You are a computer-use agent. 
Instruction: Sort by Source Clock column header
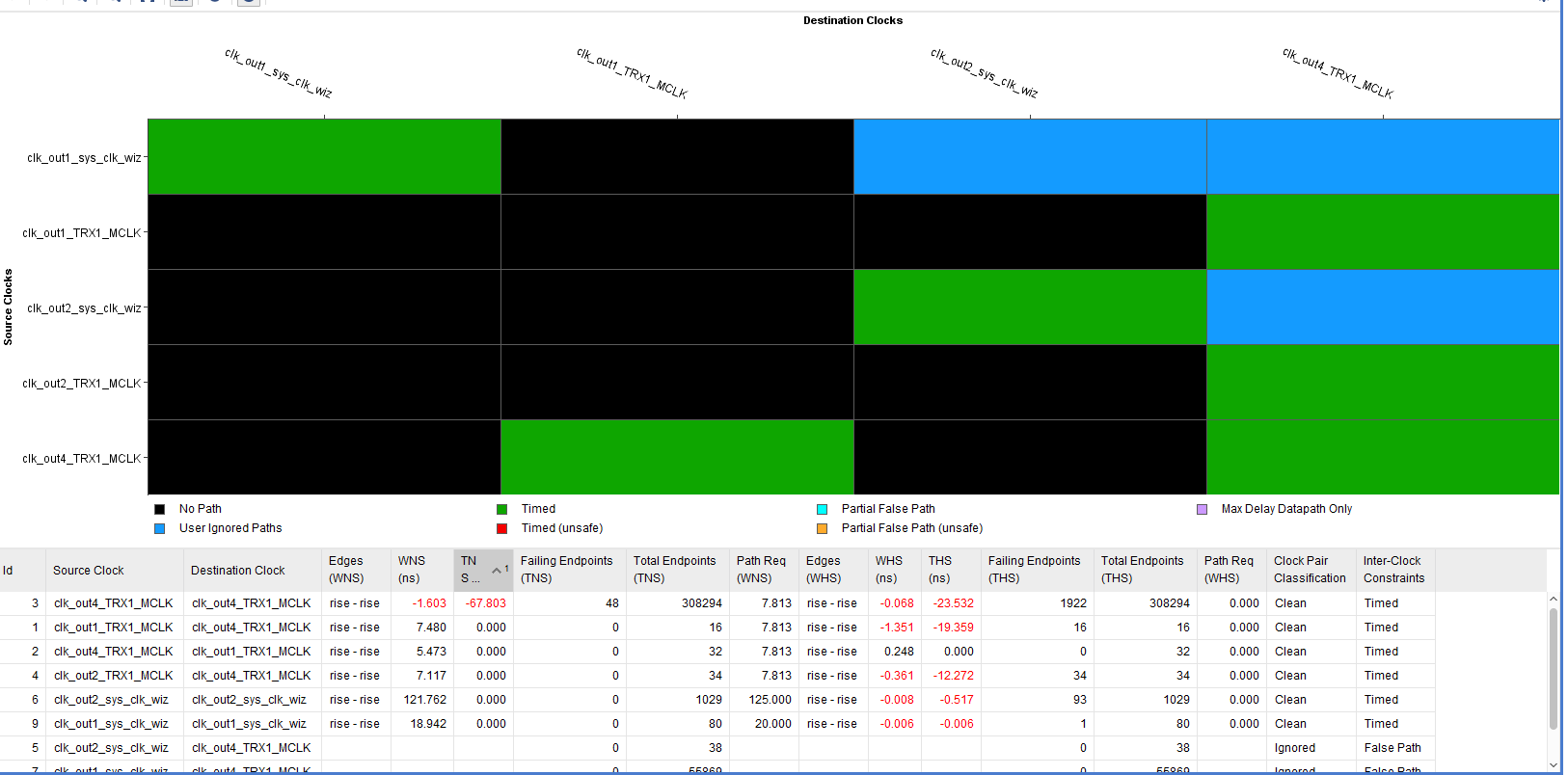point(115,570)
